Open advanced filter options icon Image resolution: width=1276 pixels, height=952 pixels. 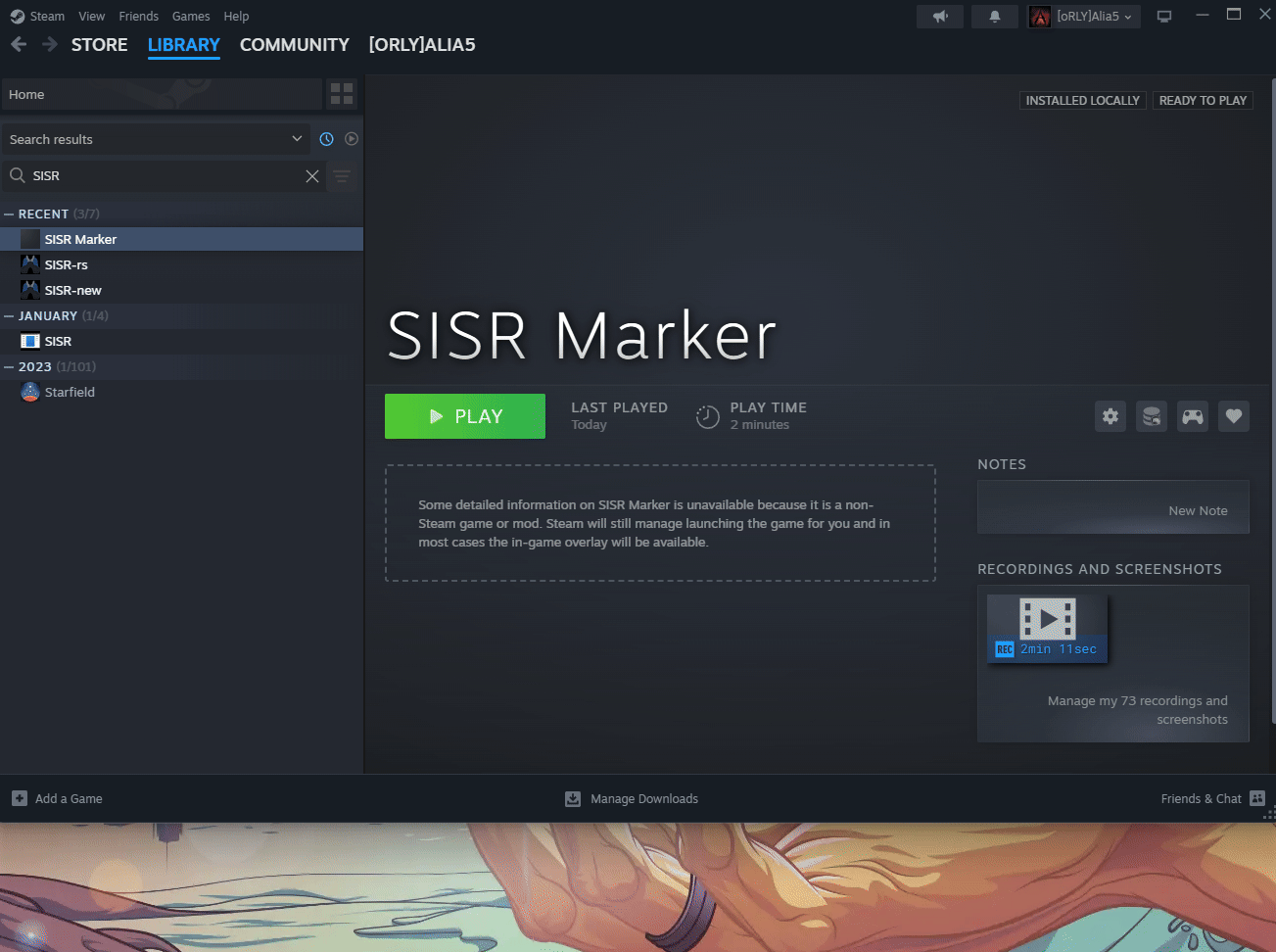[x=342, y=176]
